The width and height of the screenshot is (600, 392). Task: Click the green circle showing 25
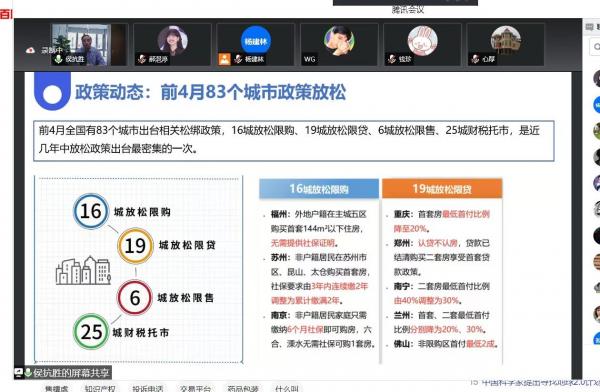click(x=91, y=332)
